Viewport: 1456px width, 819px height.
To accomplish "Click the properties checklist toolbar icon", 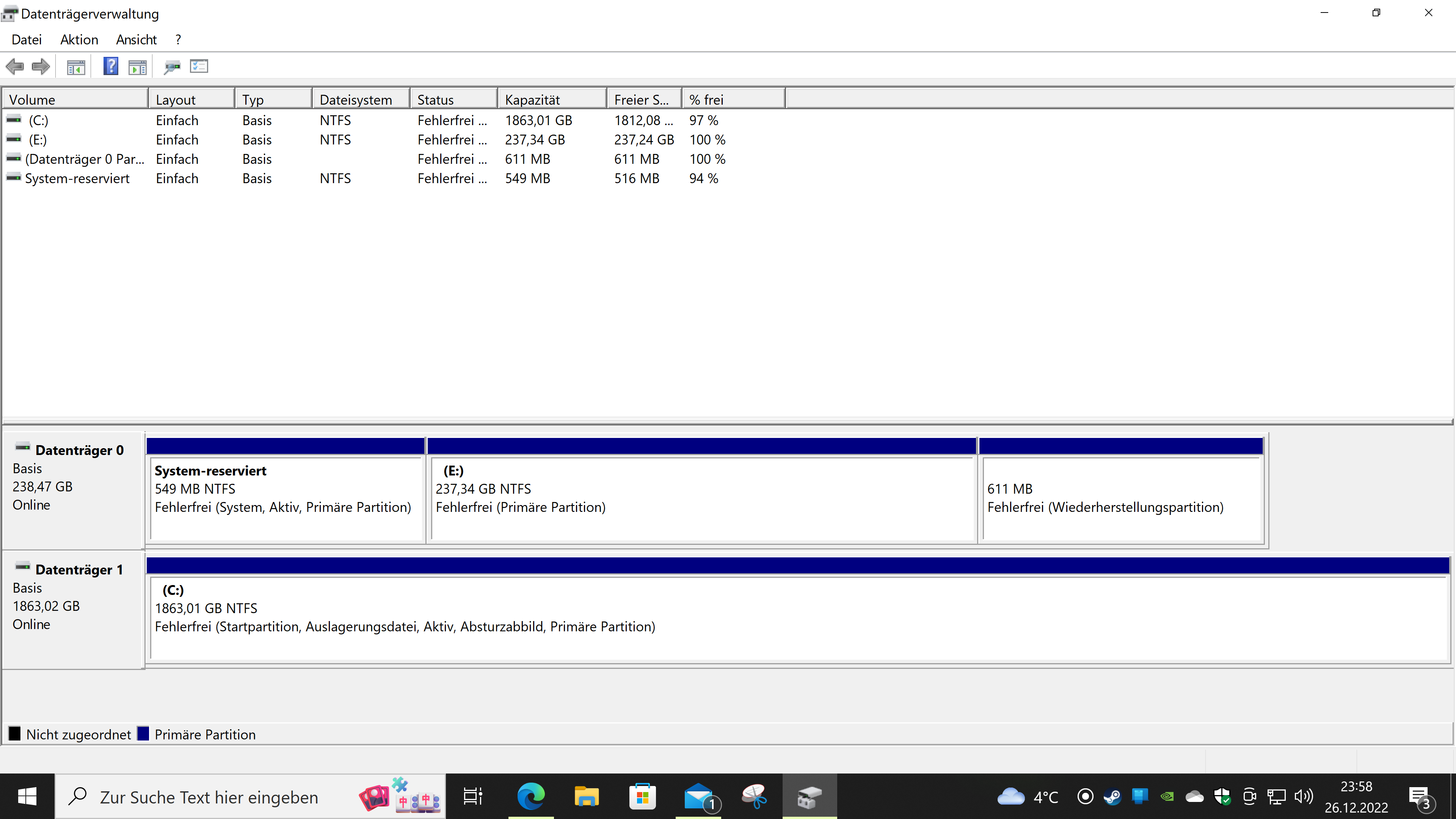I will pyautogui.click(x=199, y=67).
